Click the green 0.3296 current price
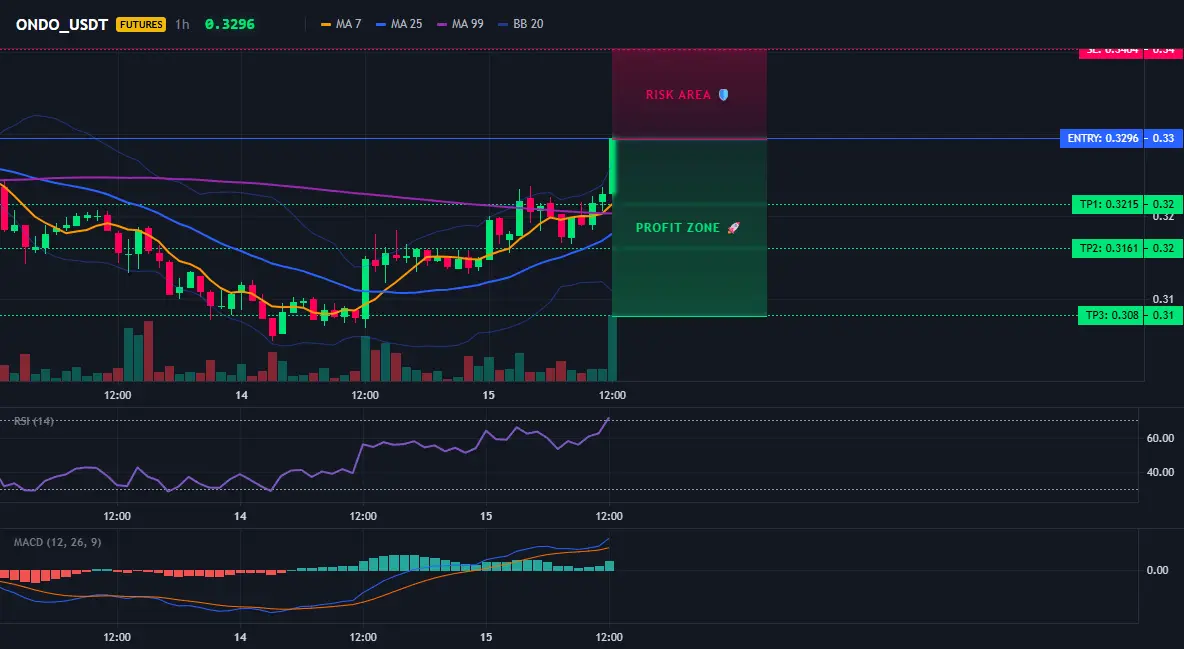 [230, 24]
